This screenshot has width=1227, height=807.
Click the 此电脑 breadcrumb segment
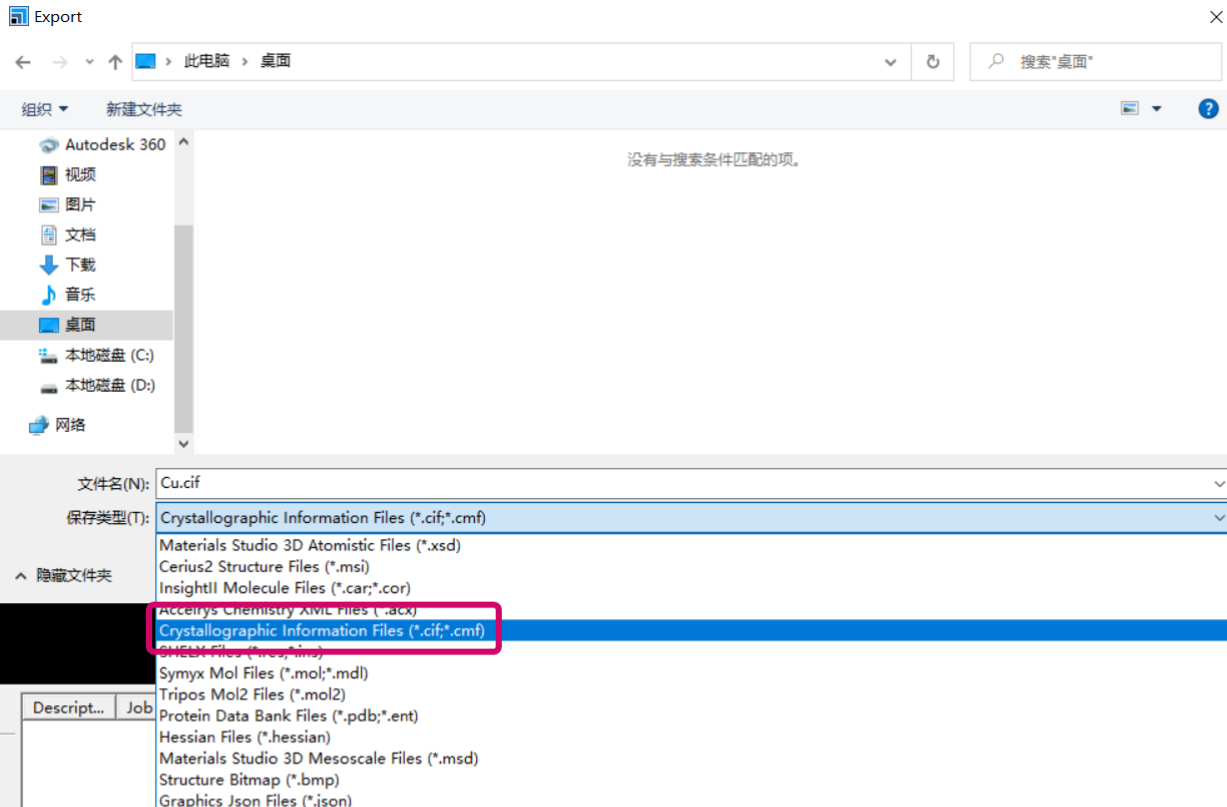(206, 61)
